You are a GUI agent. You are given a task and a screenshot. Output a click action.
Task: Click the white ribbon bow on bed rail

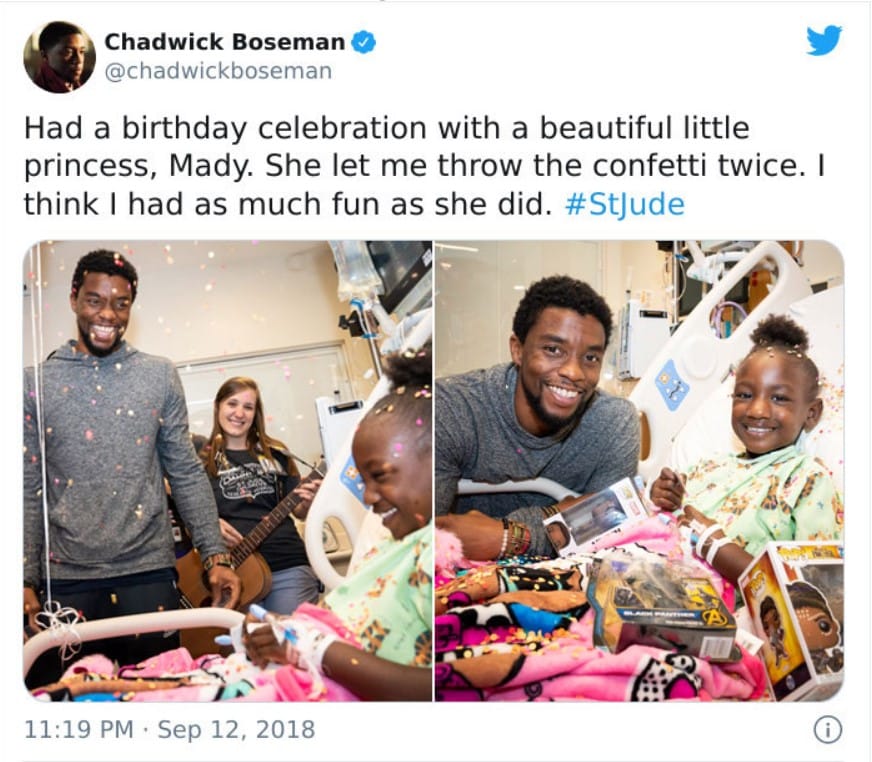[x=58, y=624]
